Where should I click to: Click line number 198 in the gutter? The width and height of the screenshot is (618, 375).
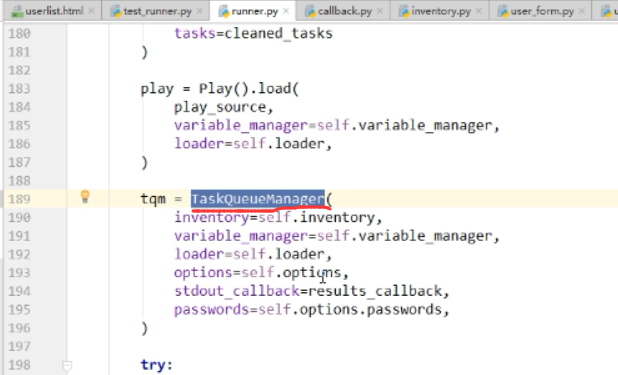pyautogui.click(x=19, y=365)
